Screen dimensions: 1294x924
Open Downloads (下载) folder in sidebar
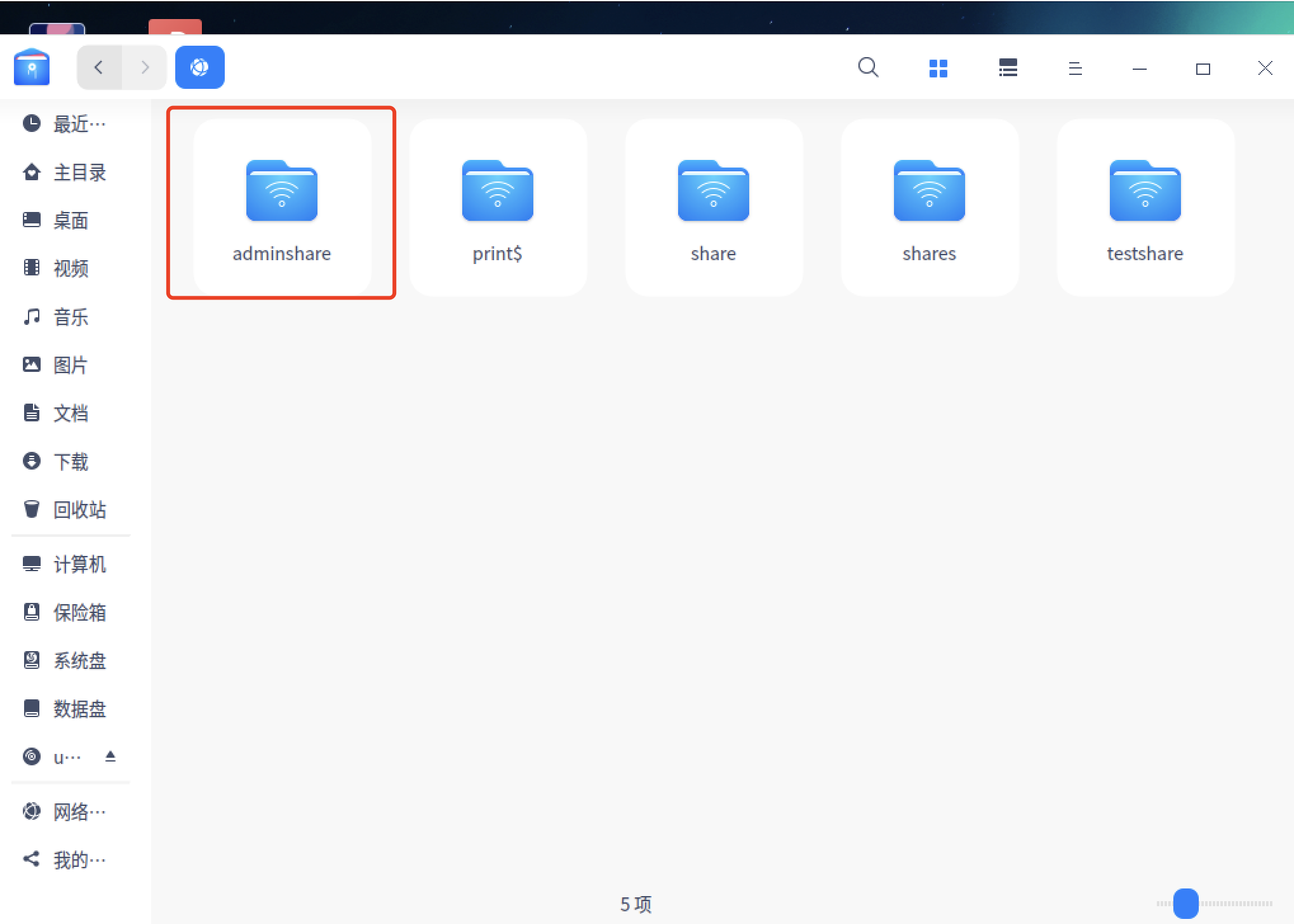tap(70, 461)
